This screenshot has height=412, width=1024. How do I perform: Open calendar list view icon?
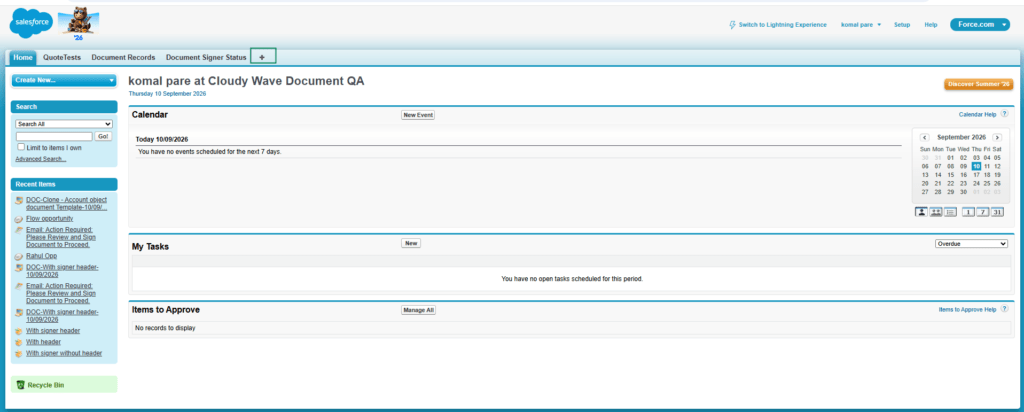(950, 212)
